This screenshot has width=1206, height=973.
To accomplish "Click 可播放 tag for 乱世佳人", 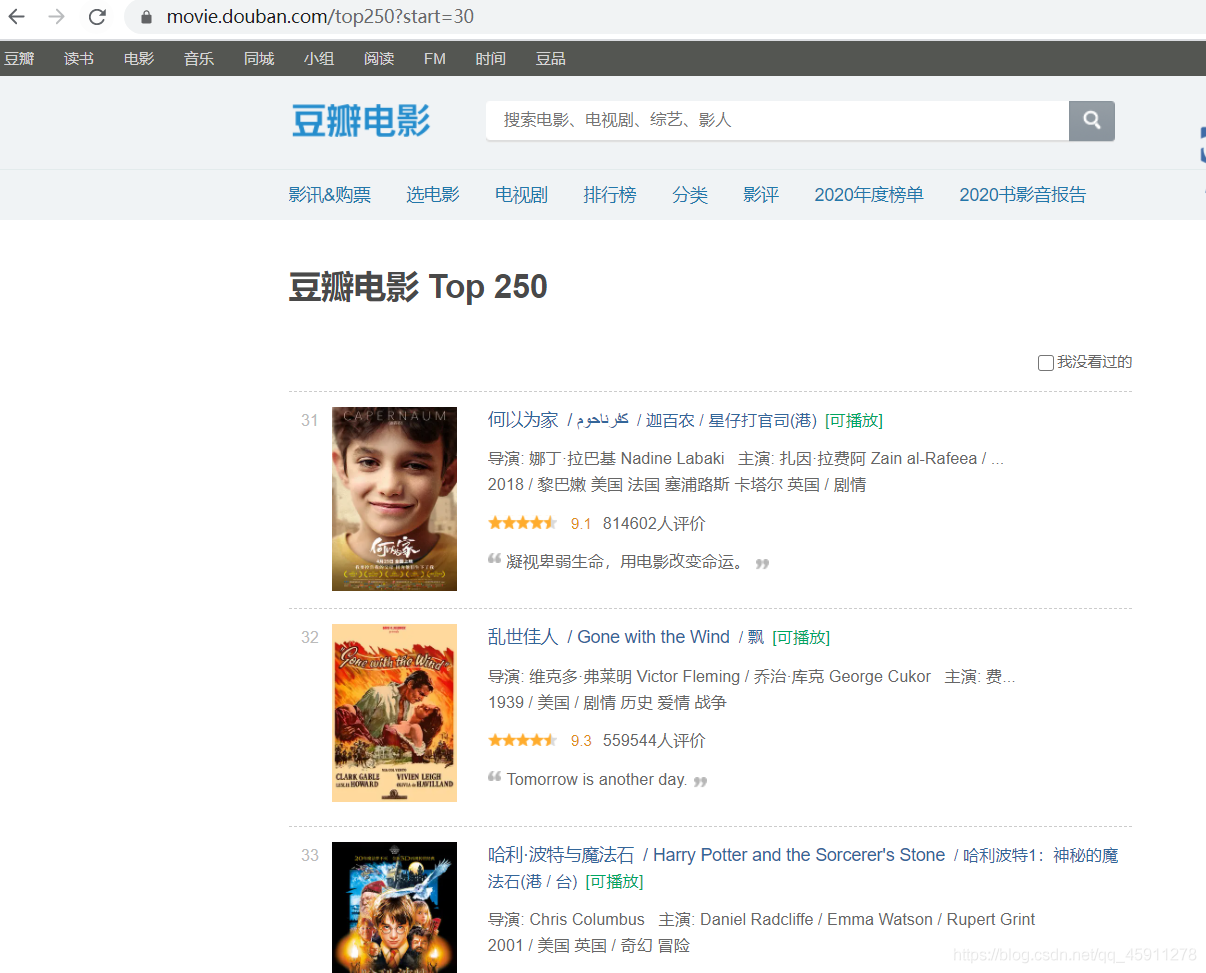I will click(x=801, y=638).
